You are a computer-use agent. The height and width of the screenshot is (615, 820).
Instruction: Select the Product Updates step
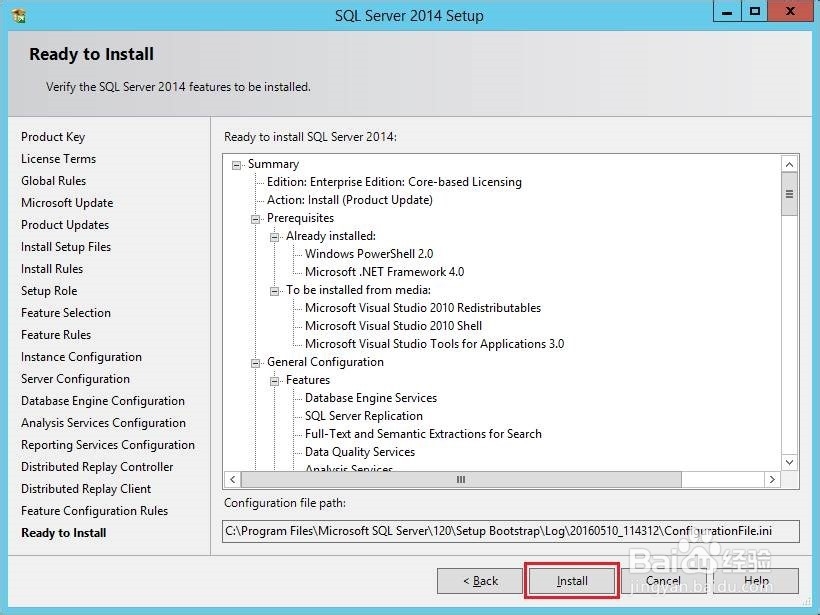(x=65, y=225)
